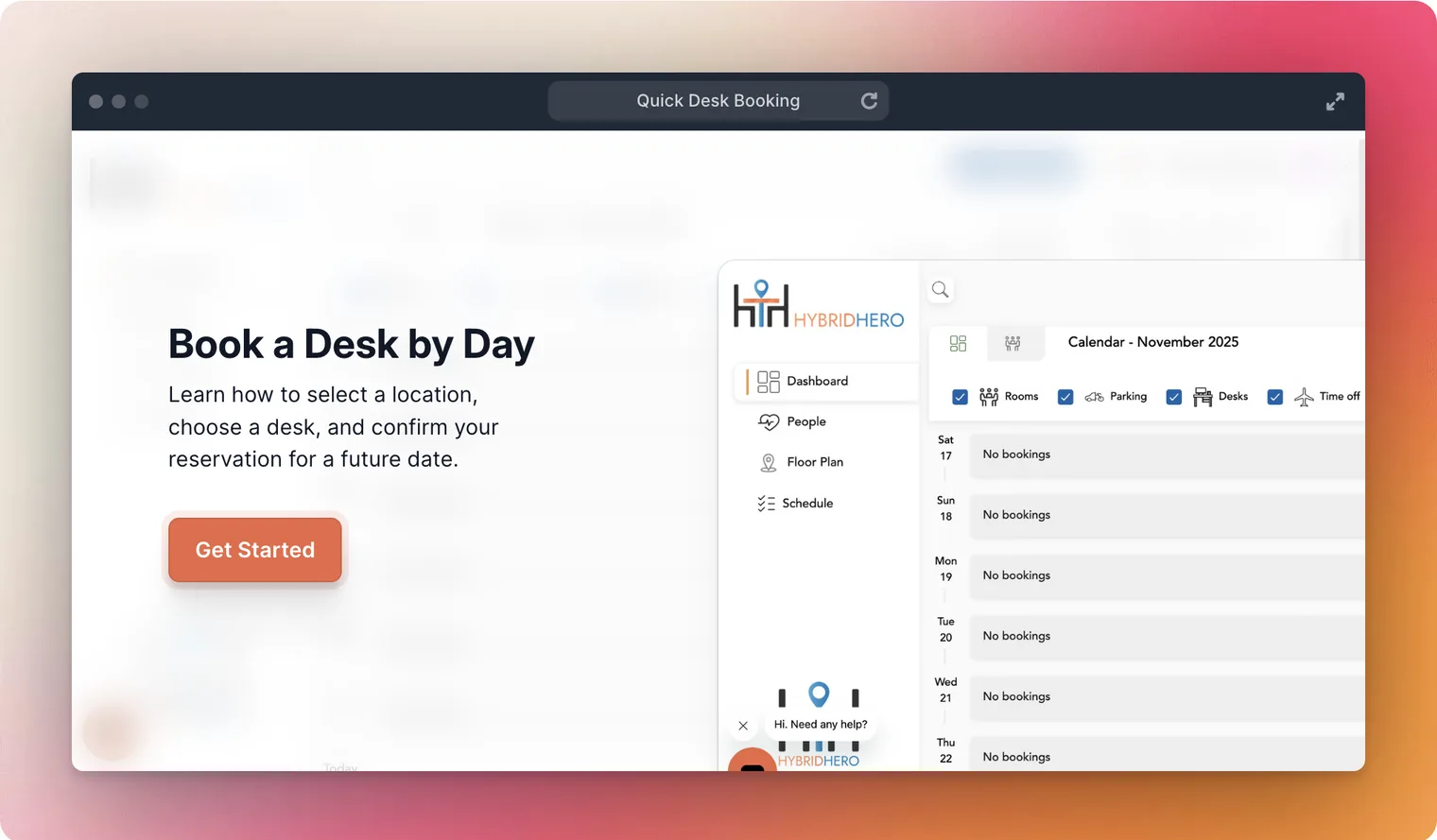The height and width of the screenshot is (840, 1437).
Task: Click the Parking car icon
Action: tap(1095, 397)
